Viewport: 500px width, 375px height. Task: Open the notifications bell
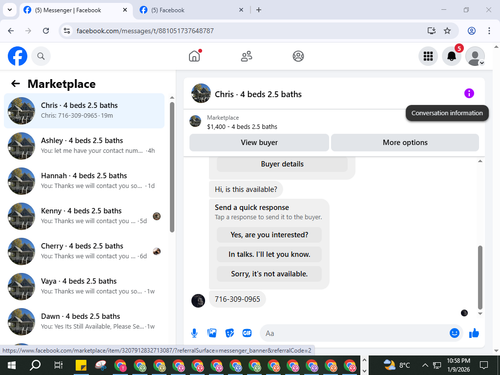(x=451, y=56)
